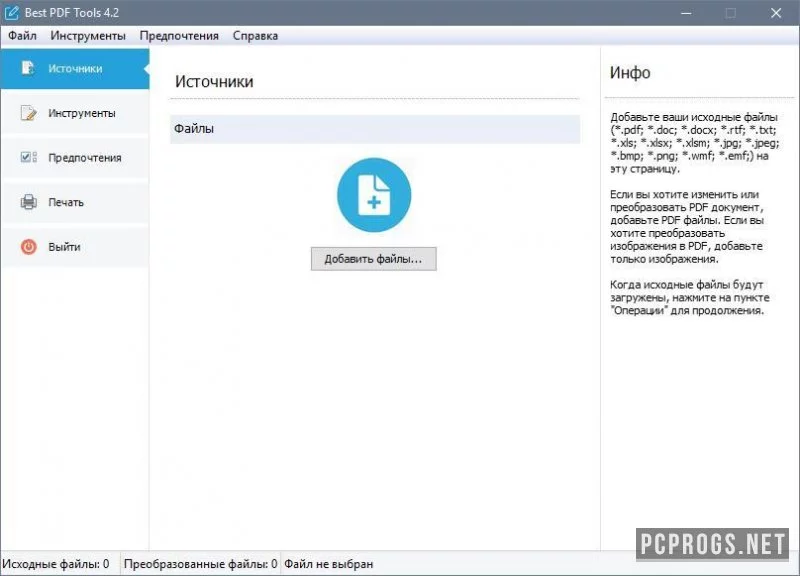Viewport: 800px width, 576px height.
Task: Select the Источники sidebar tab
Action: pos(75,68)
